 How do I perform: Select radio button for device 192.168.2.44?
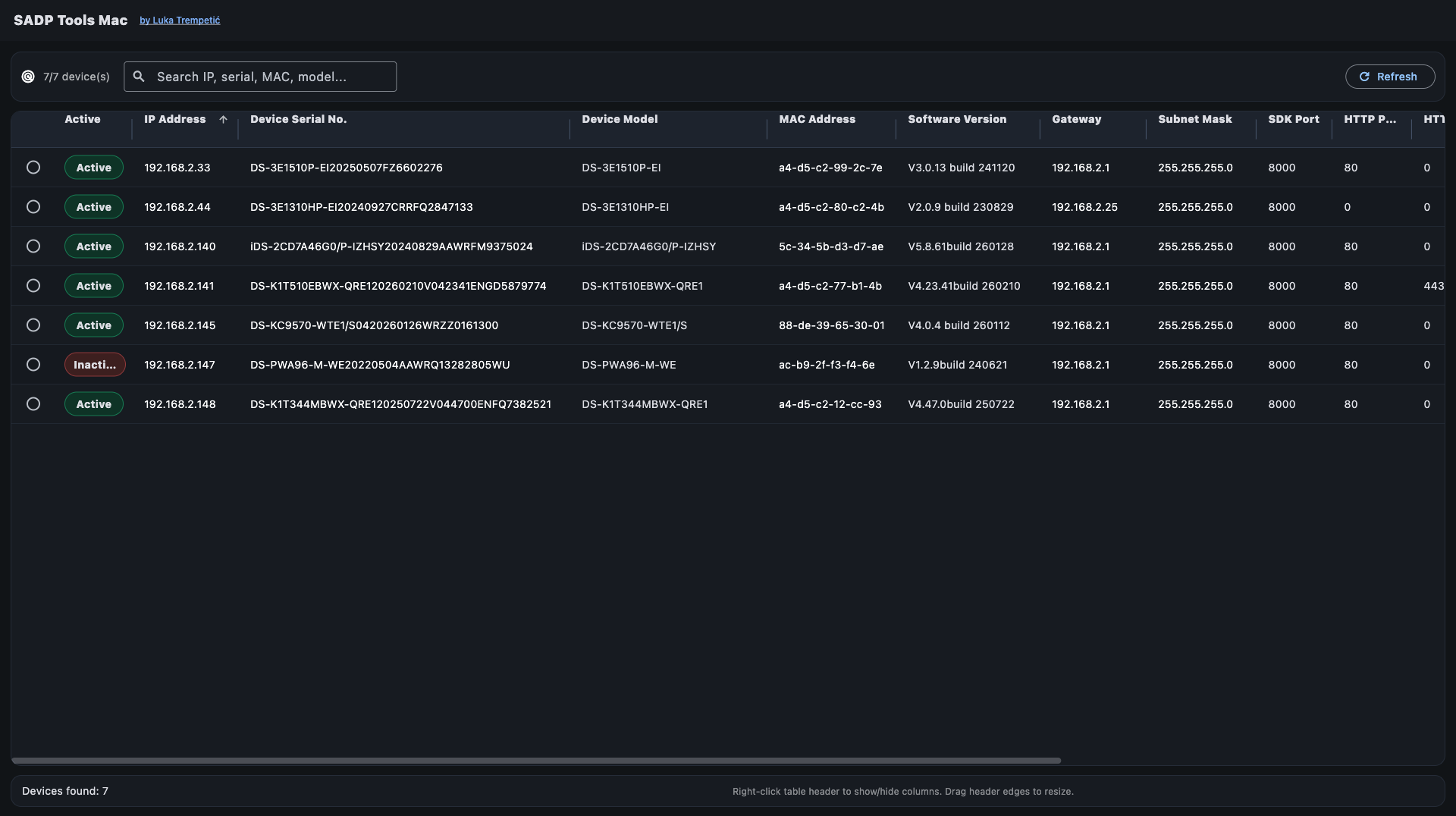click(33, 207)
